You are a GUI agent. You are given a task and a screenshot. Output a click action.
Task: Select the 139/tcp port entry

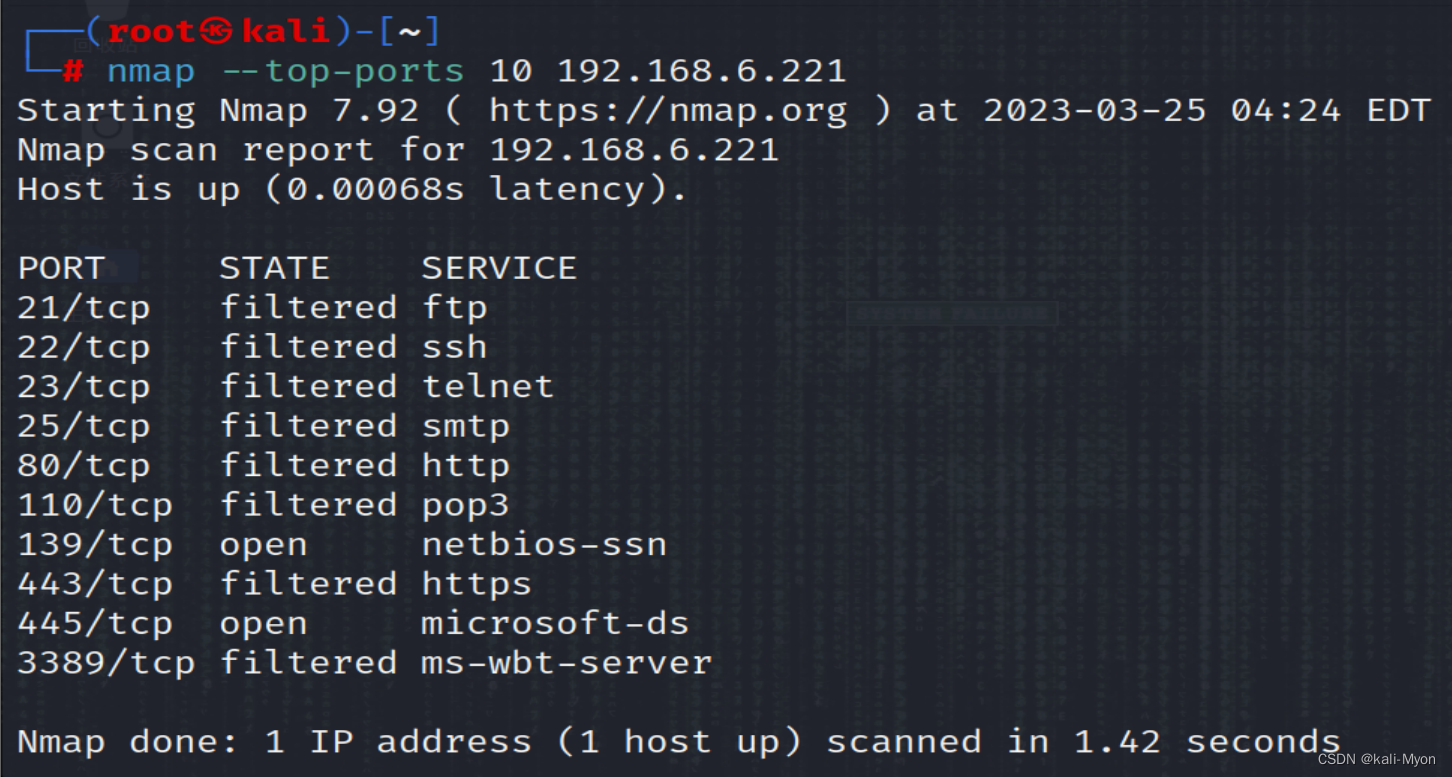tap(95, 545)
